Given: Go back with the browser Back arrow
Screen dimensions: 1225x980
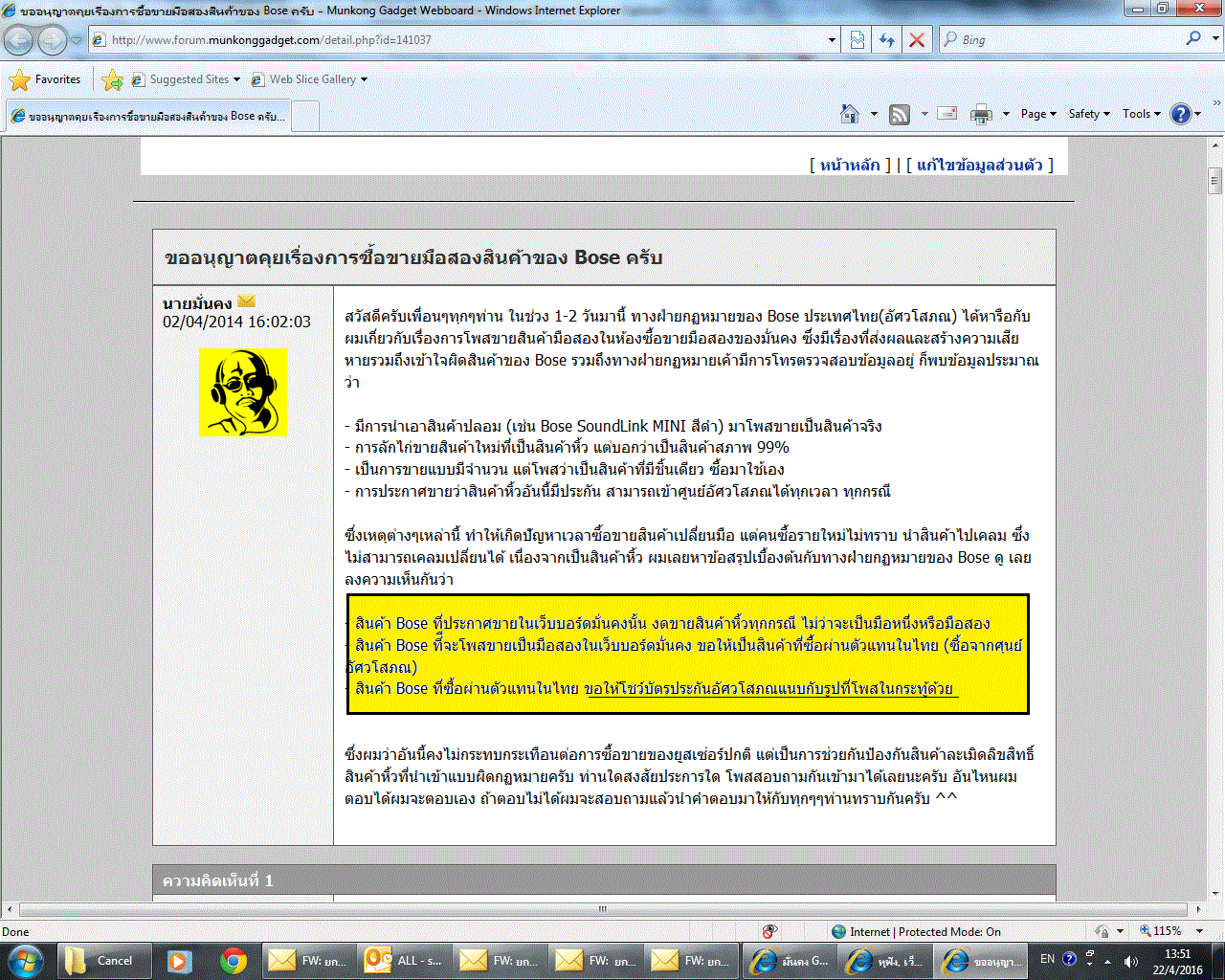Looking at the screenshot, I should click(x=19, y=40).
